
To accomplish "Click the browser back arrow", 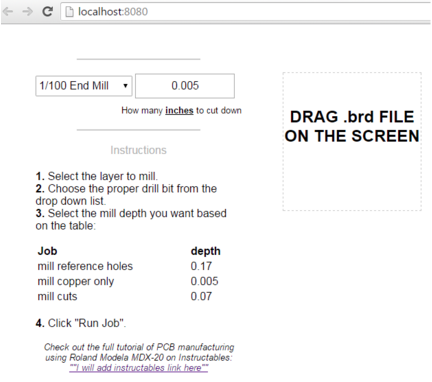I will tap(8, 12).
